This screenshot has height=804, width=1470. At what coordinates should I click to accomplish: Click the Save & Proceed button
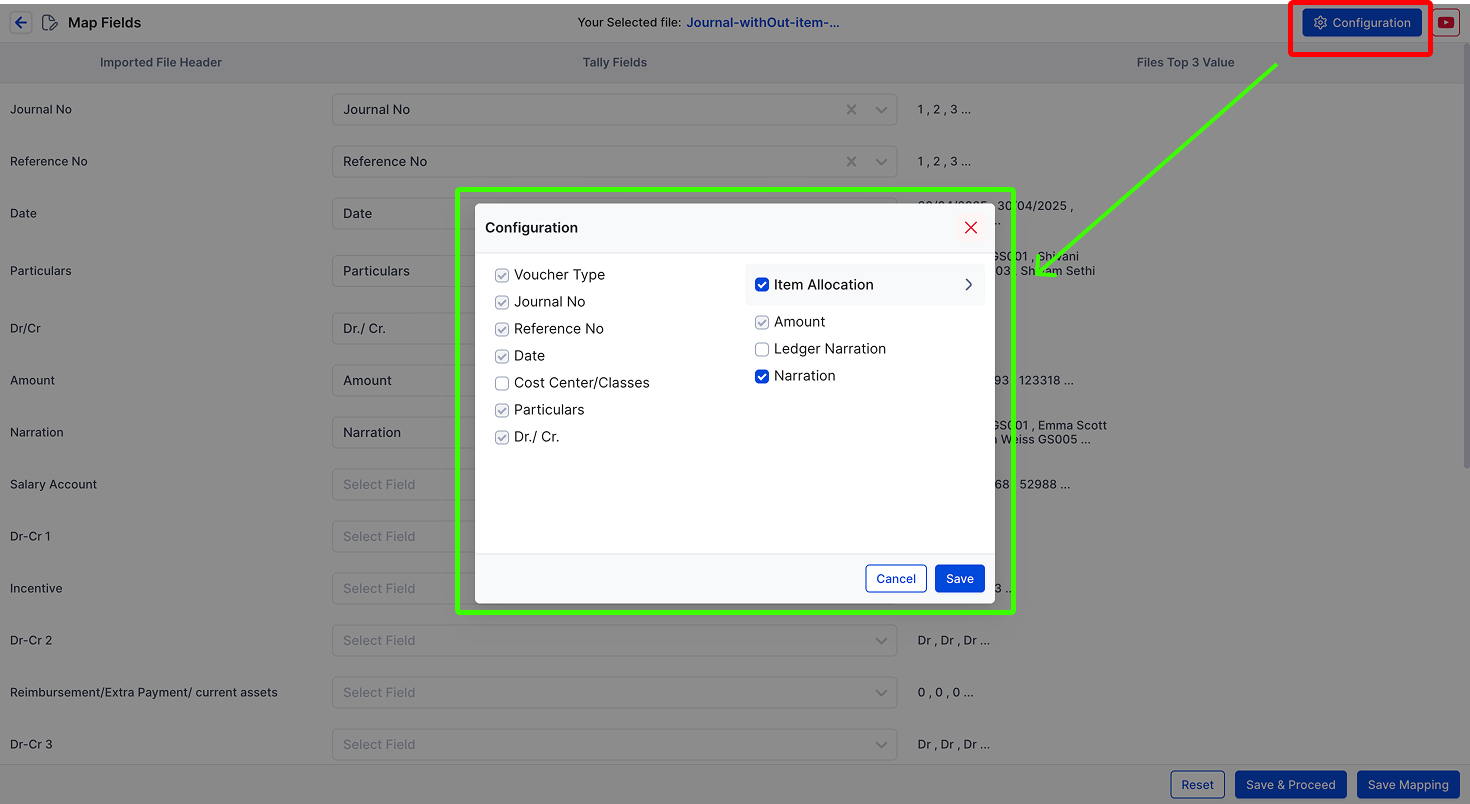[1291, 784]
